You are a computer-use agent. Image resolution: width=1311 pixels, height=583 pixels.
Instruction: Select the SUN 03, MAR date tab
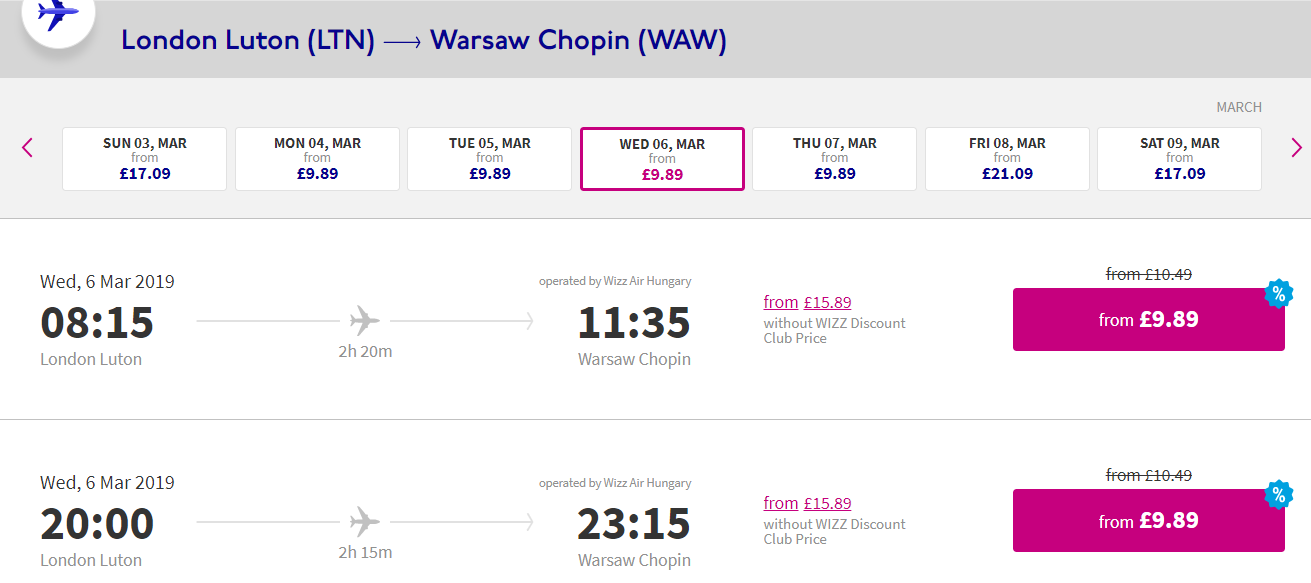tap(145, 158)
